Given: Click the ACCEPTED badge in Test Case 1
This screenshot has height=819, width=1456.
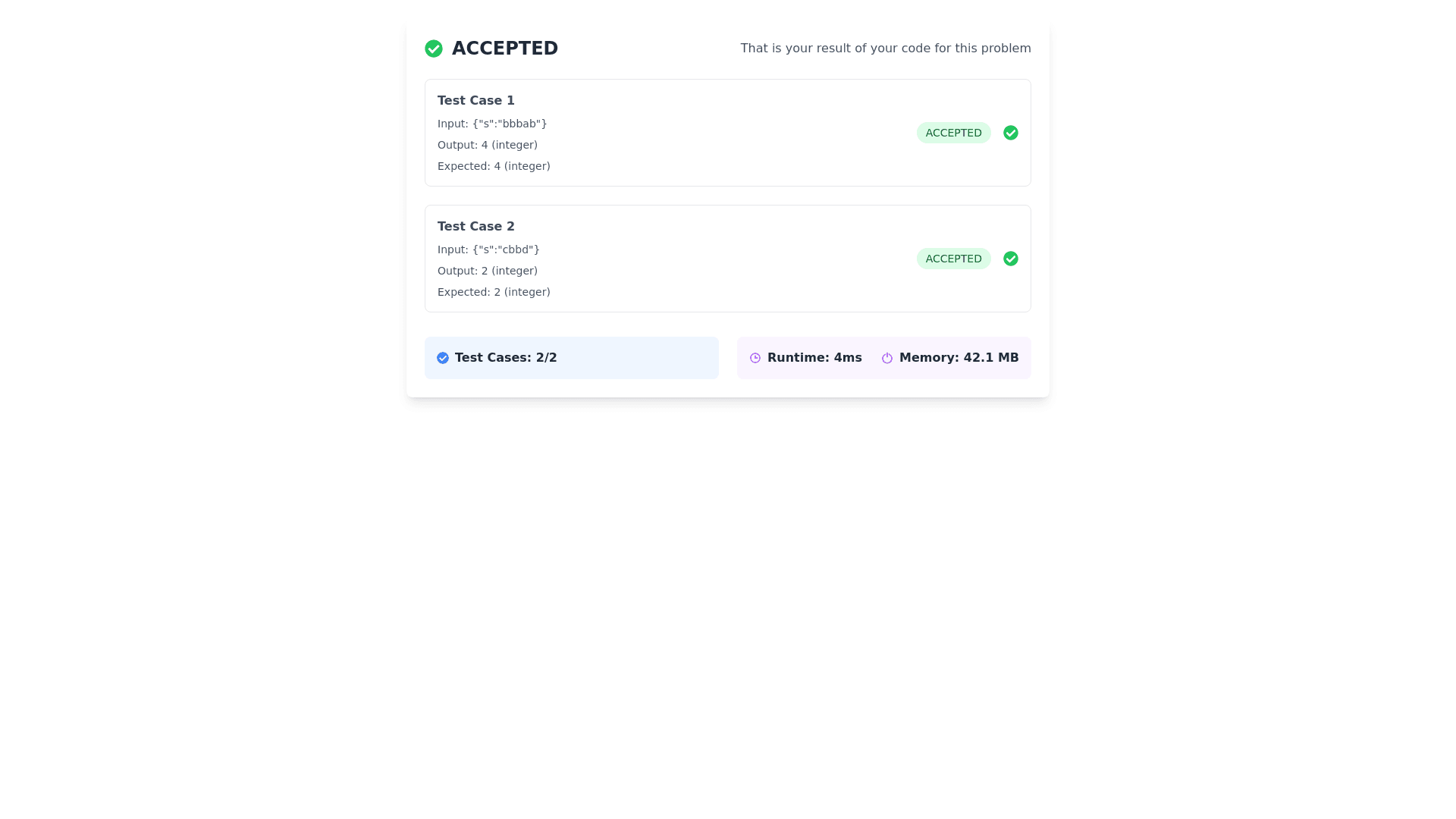Looking at the screenshot, I should click(x=952, y=133).
